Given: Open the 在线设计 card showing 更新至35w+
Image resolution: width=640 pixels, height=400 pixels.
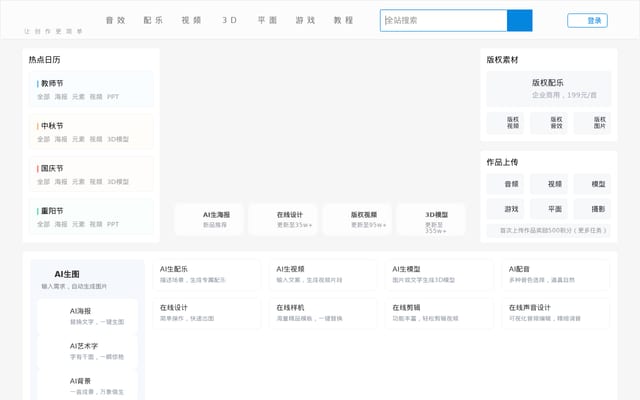Looking at the screenshot, I should point(282,219).
